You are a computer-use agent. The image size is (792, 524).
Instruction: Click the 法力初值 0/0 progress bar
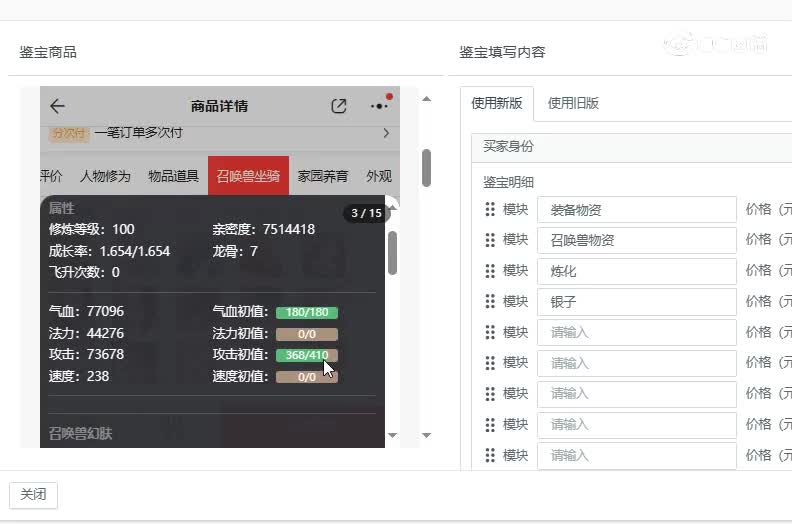[307, 334]
